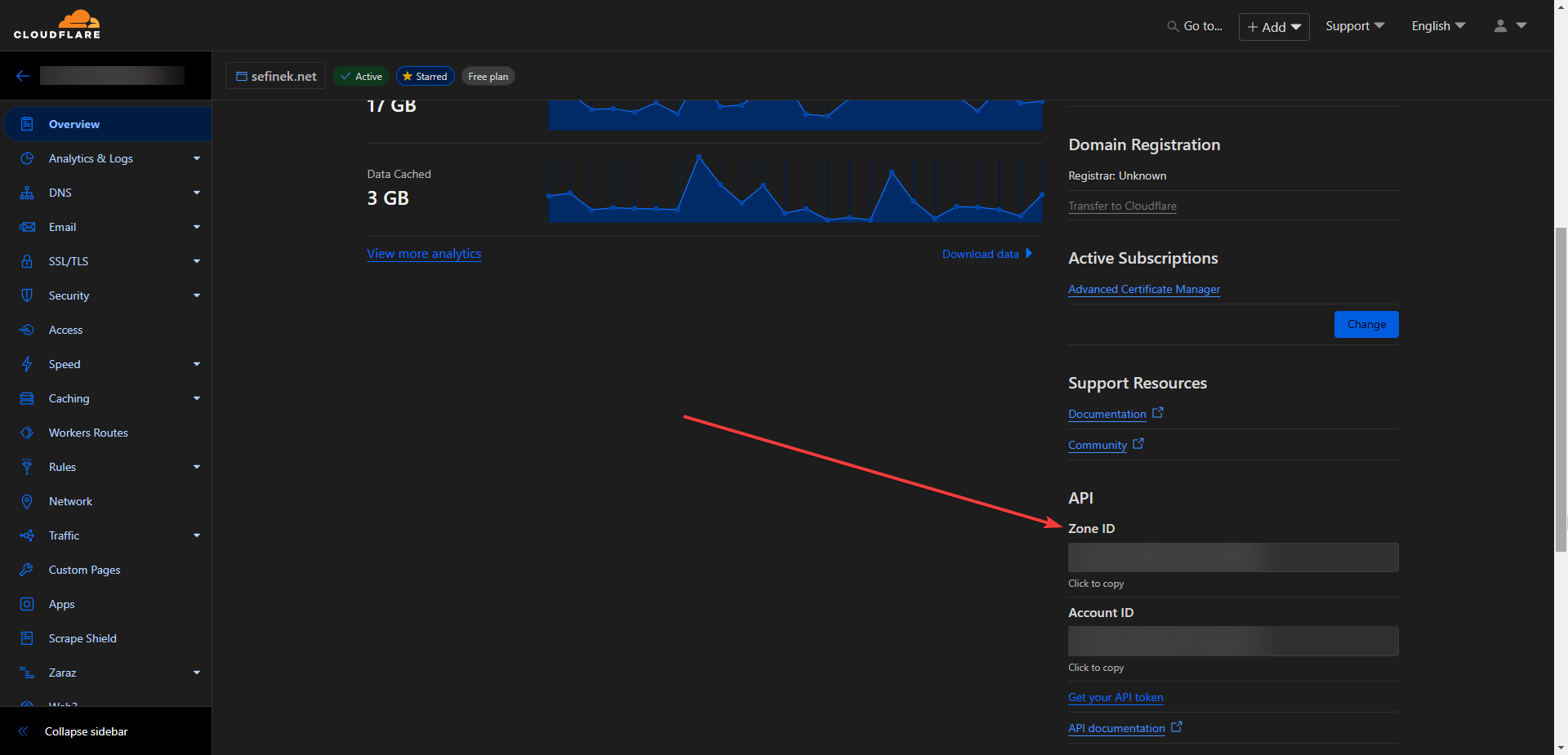Click the Zone ID field to copy
Screen dimensions: 1568x755
(x=1232, y=557)
